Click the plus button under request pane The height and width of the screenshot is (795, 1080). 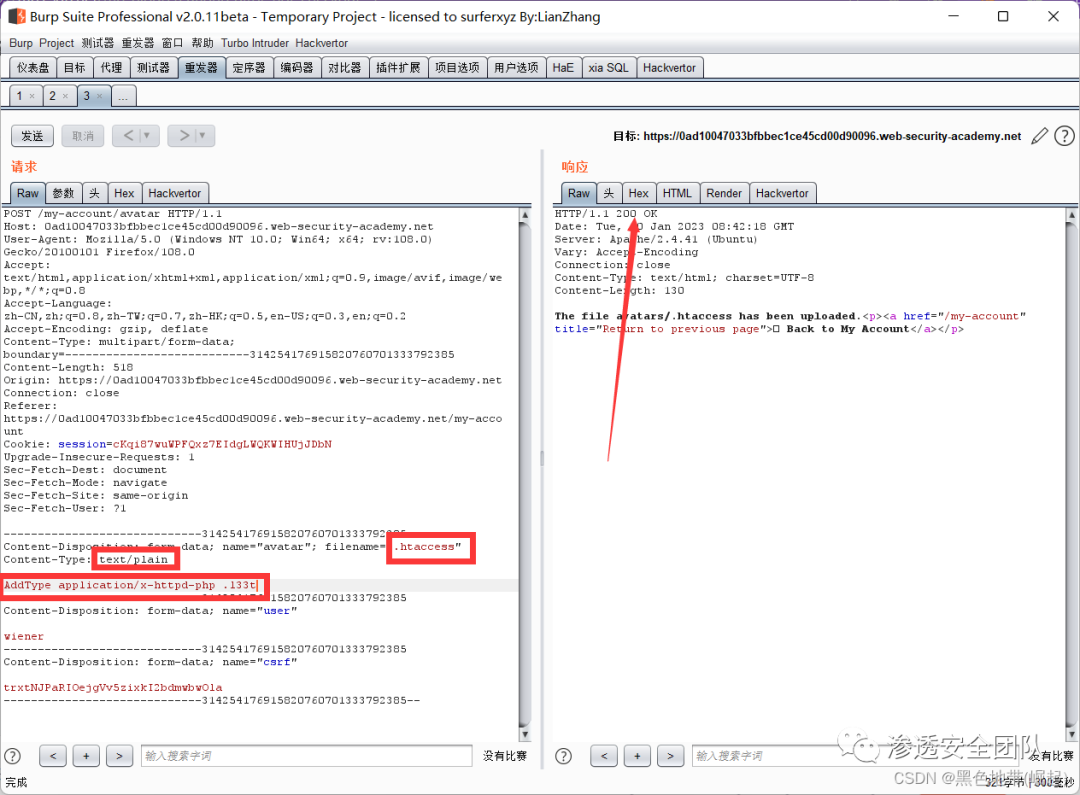(86, 756)
